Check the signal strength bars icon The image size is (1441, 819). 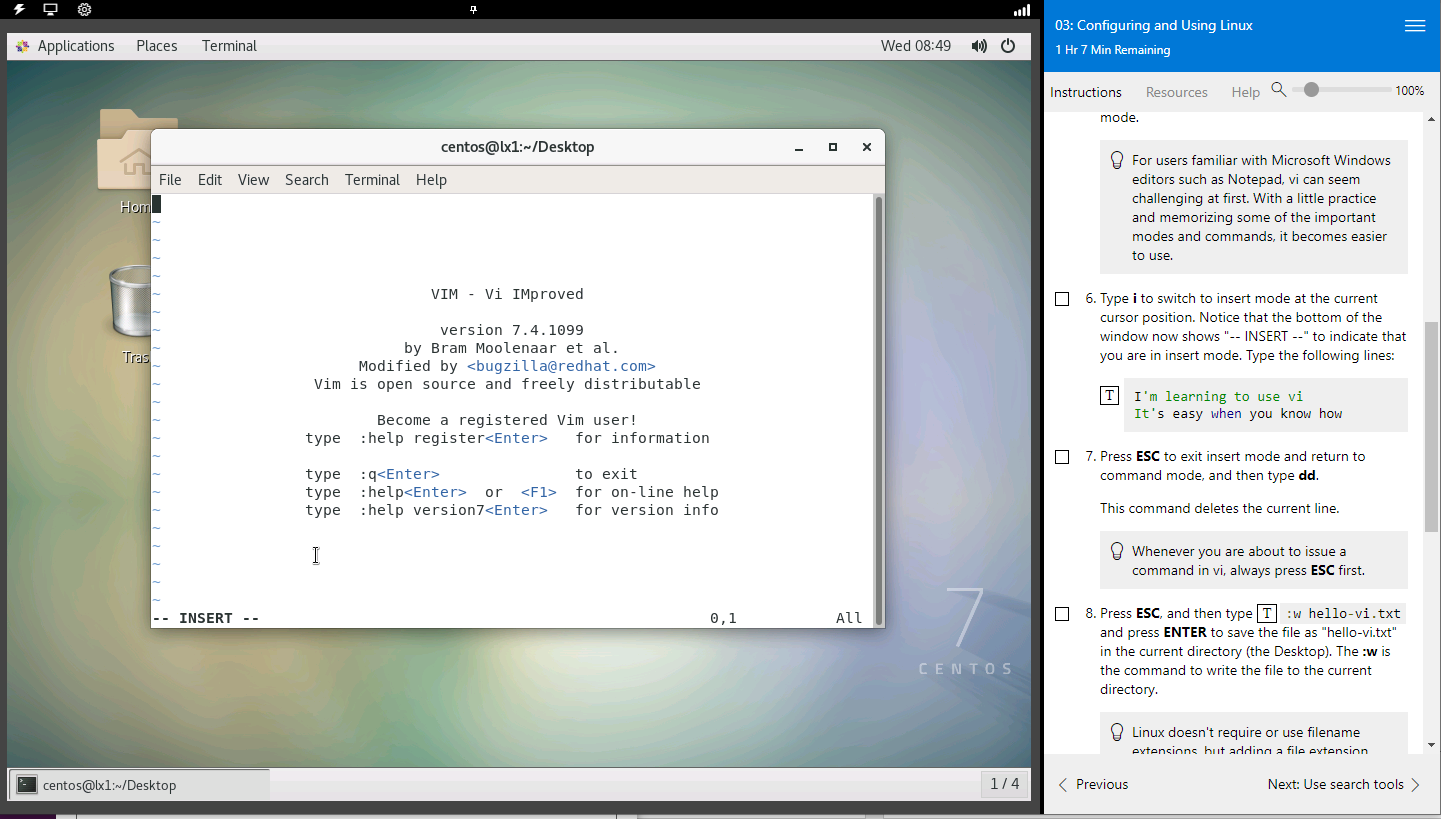(x=1021, y=10)
